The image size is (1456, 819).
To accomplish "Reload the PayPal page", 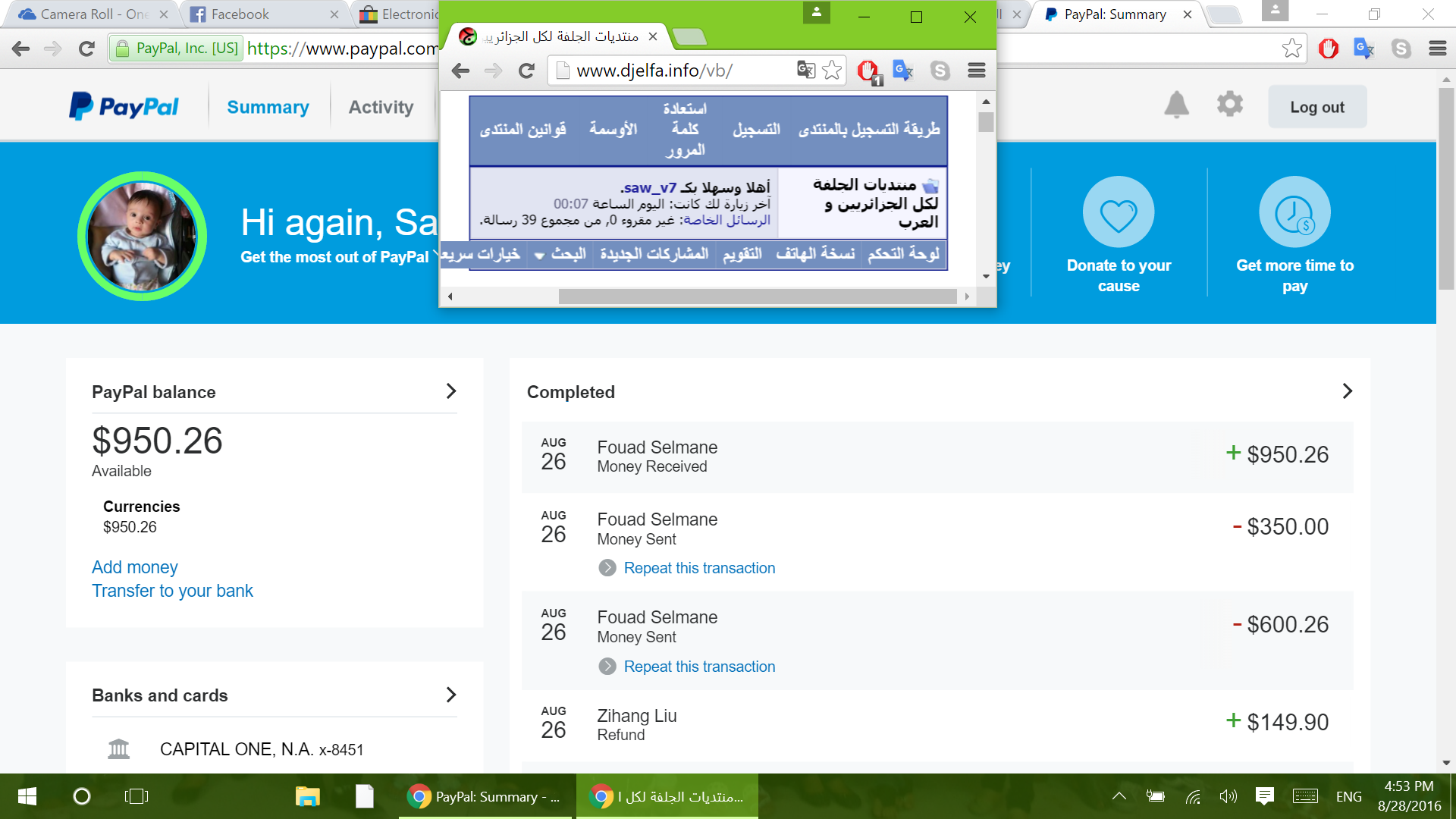I will 87,49.
